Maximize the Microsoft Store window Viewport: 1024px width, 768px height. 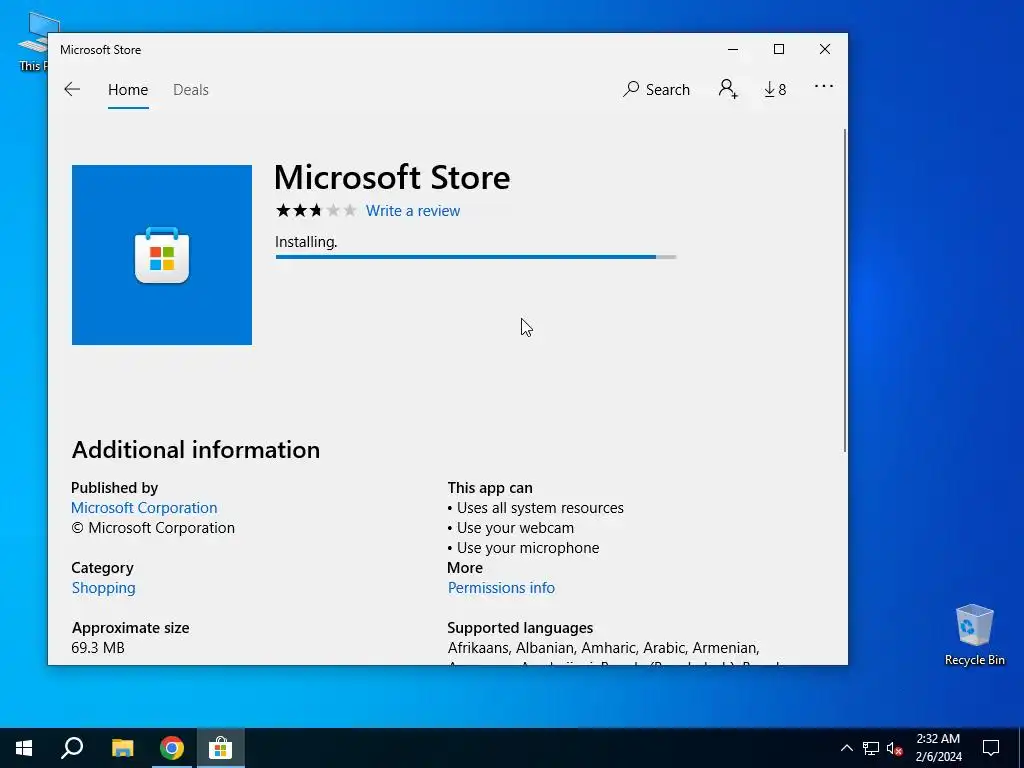778,50
